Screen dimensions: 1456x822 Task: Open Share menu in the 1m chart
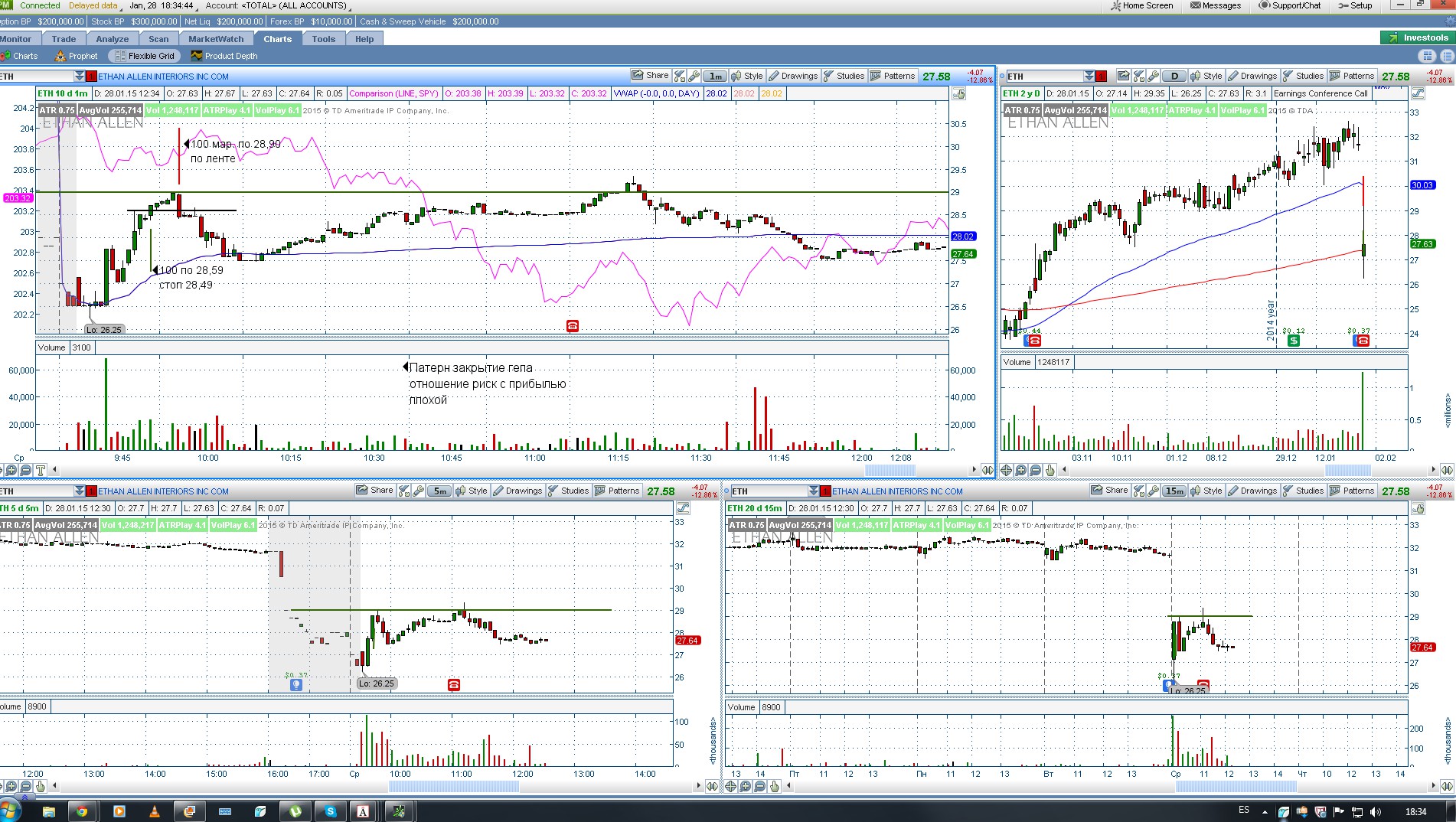651,76
